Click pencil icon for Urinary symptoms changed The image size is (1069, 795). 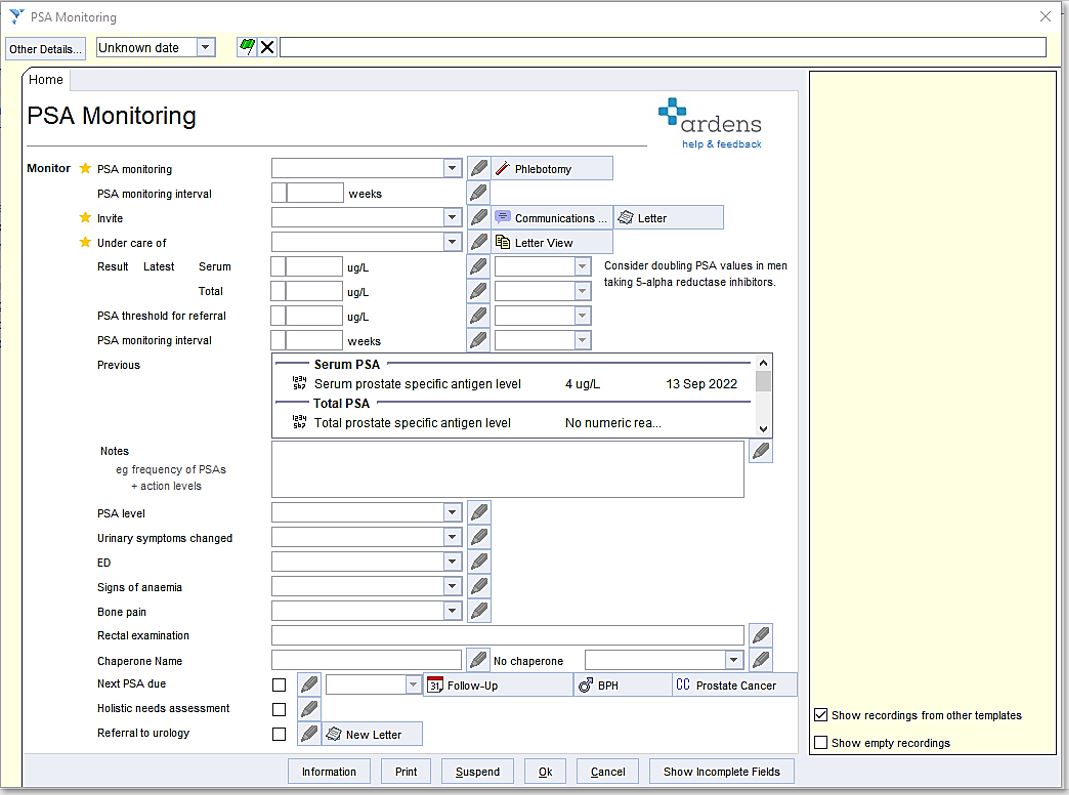(479, 537)
